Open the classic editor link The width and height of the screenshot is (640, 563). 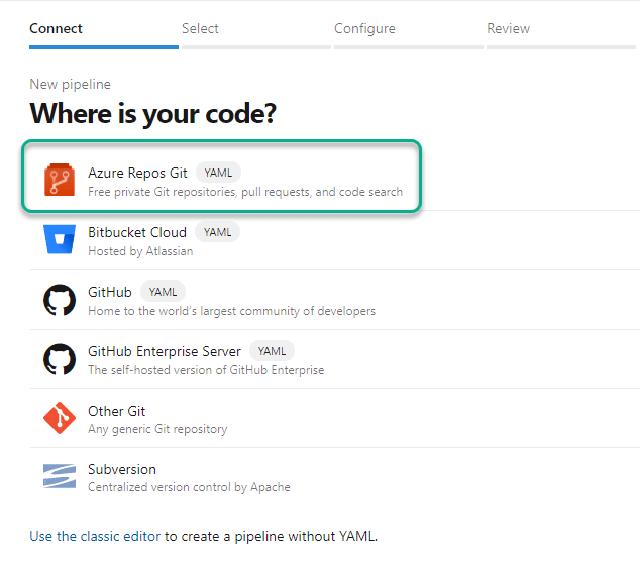(x=95, y=536)
